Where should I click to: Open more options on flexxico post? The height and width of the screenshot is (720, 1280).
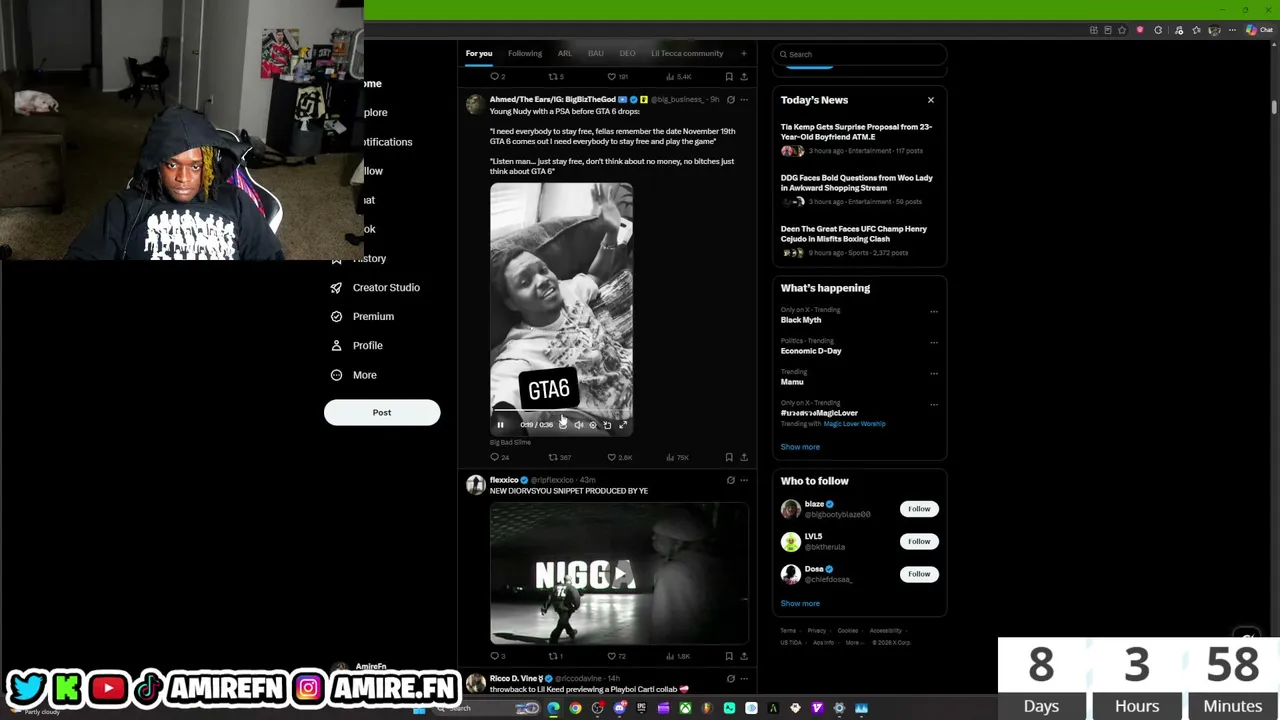coord(743,480)
